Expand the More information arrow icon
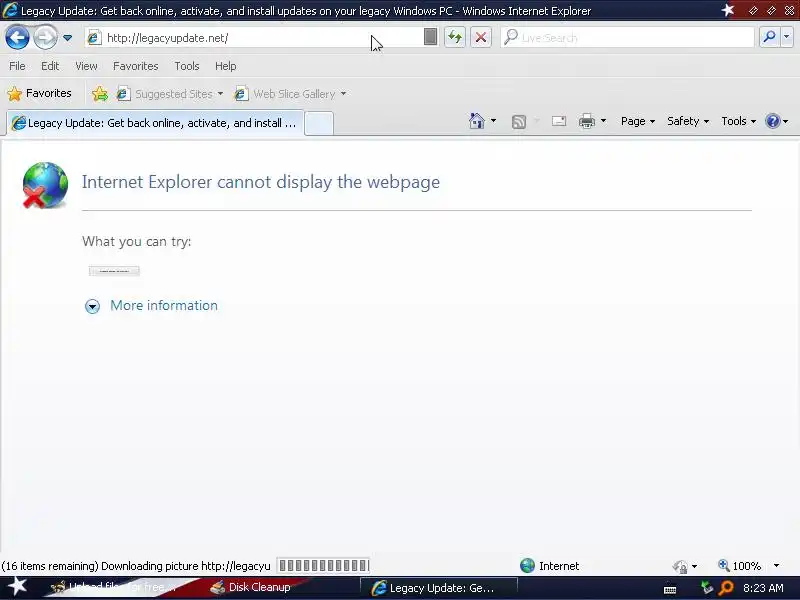The width and height of the screenshot is (800, 600). click(x=92, y=306)
